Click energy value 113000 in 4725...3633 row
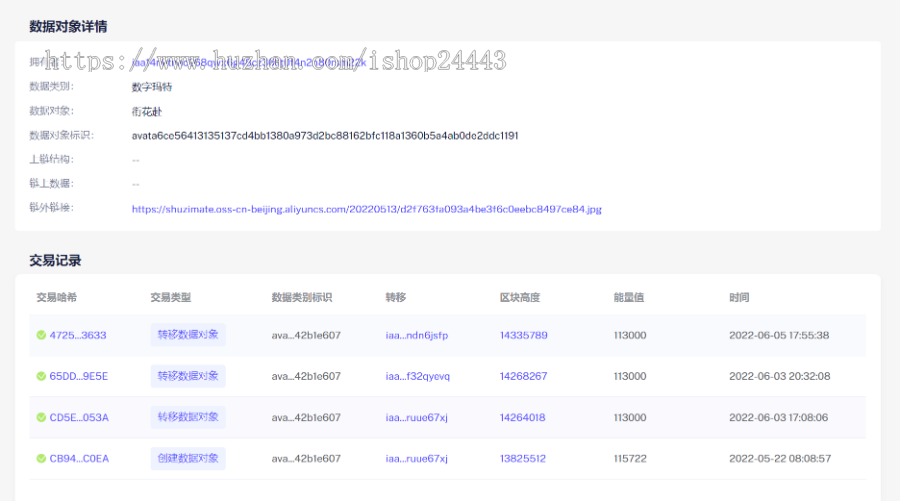Screen dimensions: 900x501 pyautogui.click(x=630, y=335)
